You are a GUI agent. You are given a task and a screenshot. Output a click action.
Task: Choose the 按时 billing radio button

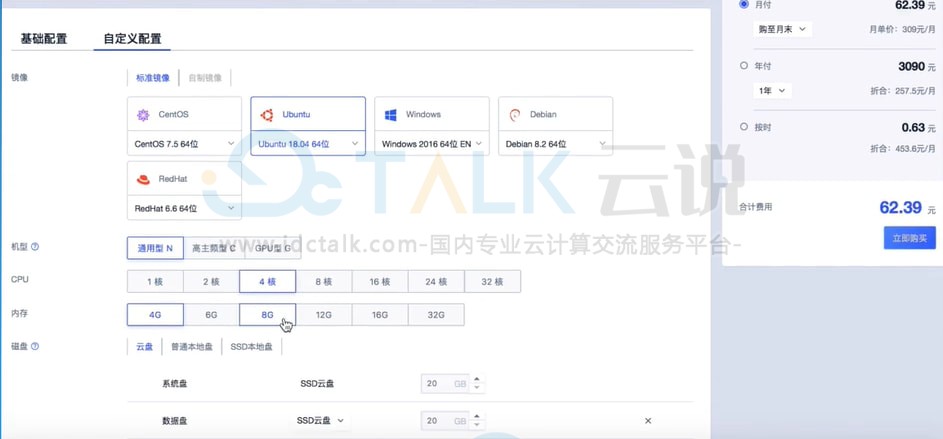coord(743,127)
